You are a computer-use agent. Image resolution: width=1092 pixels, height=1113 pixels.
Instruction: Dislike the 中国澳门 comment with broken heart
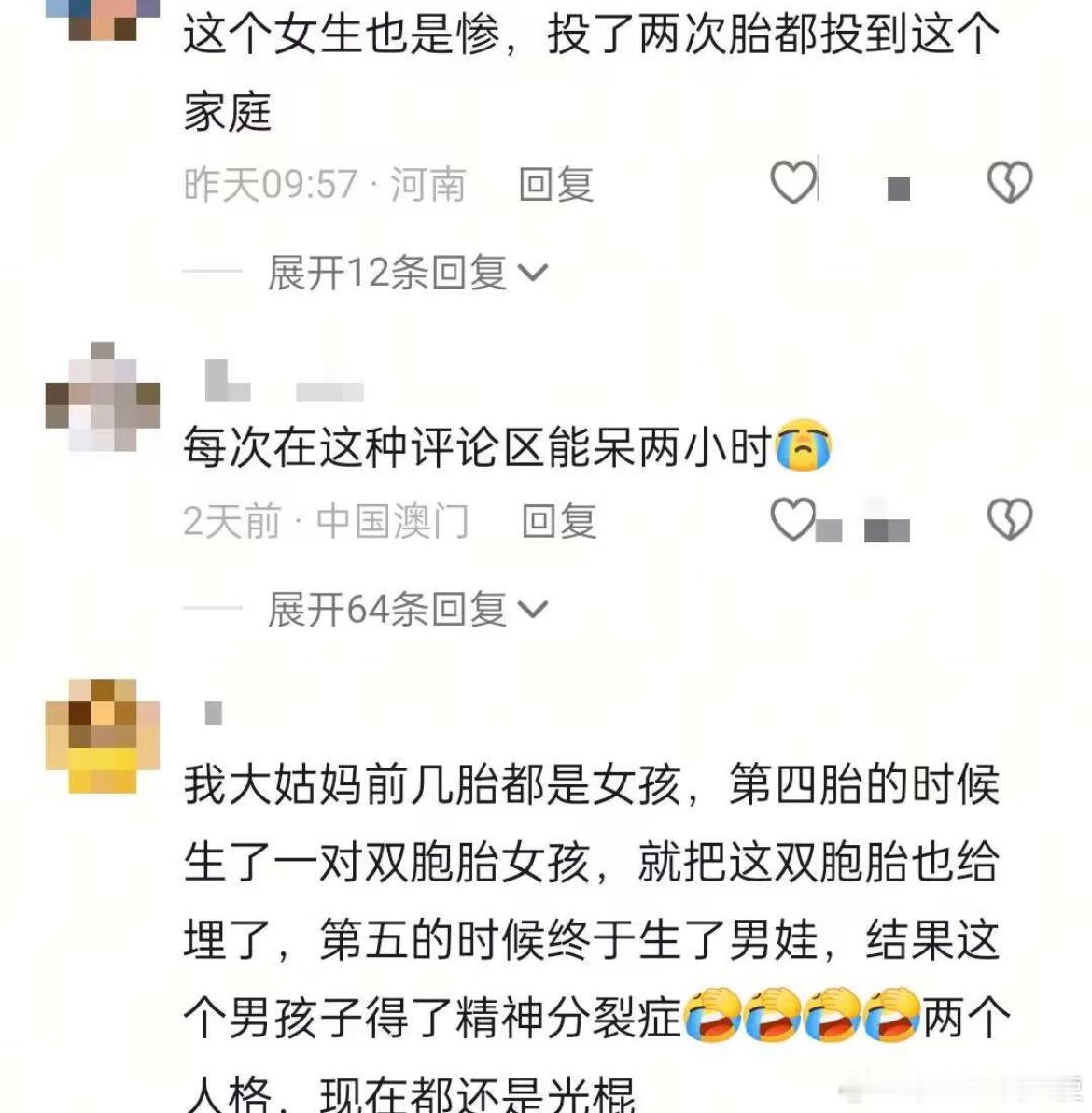[x=1010, y=519]
